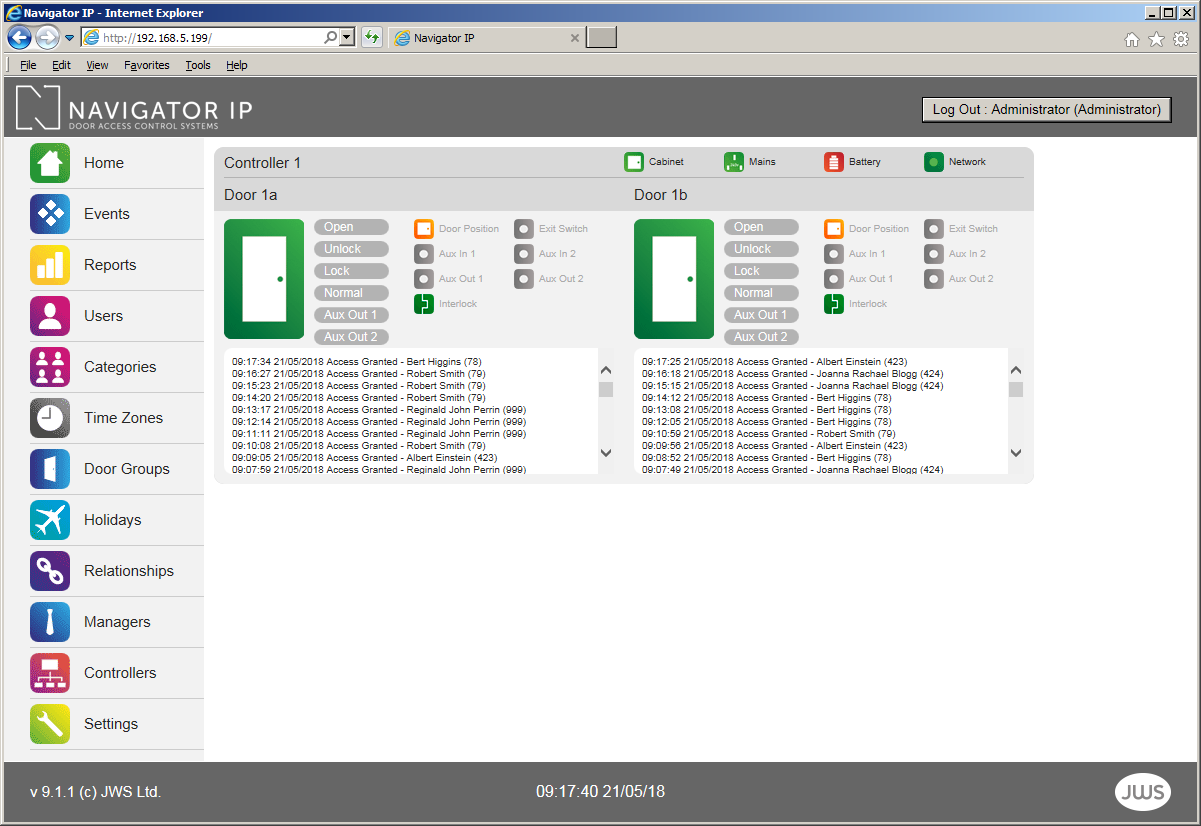Unlock Door 1a

pos(351,249)
